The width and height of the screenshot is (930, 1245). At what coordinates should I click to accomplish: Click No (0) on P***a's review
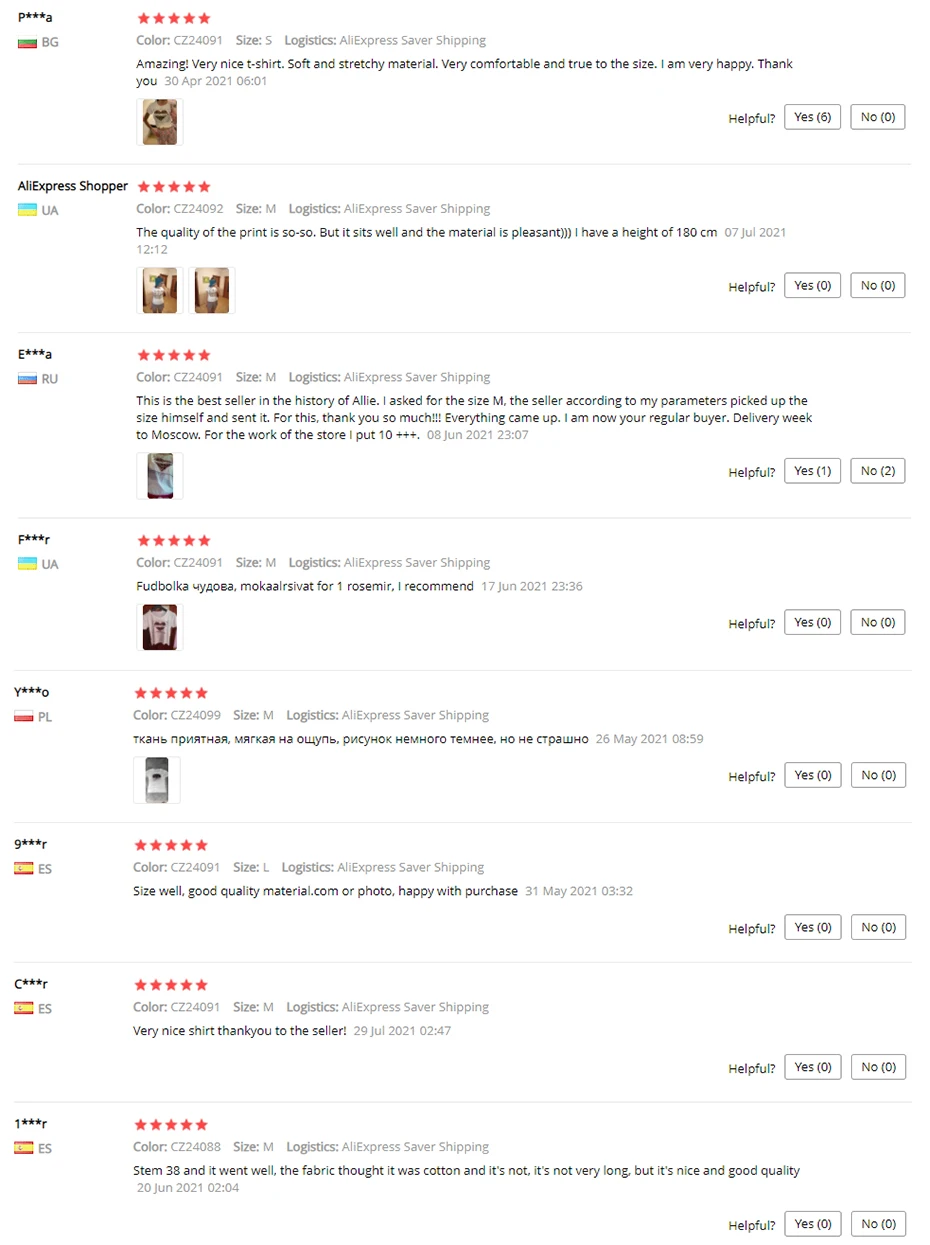(878, 117)
